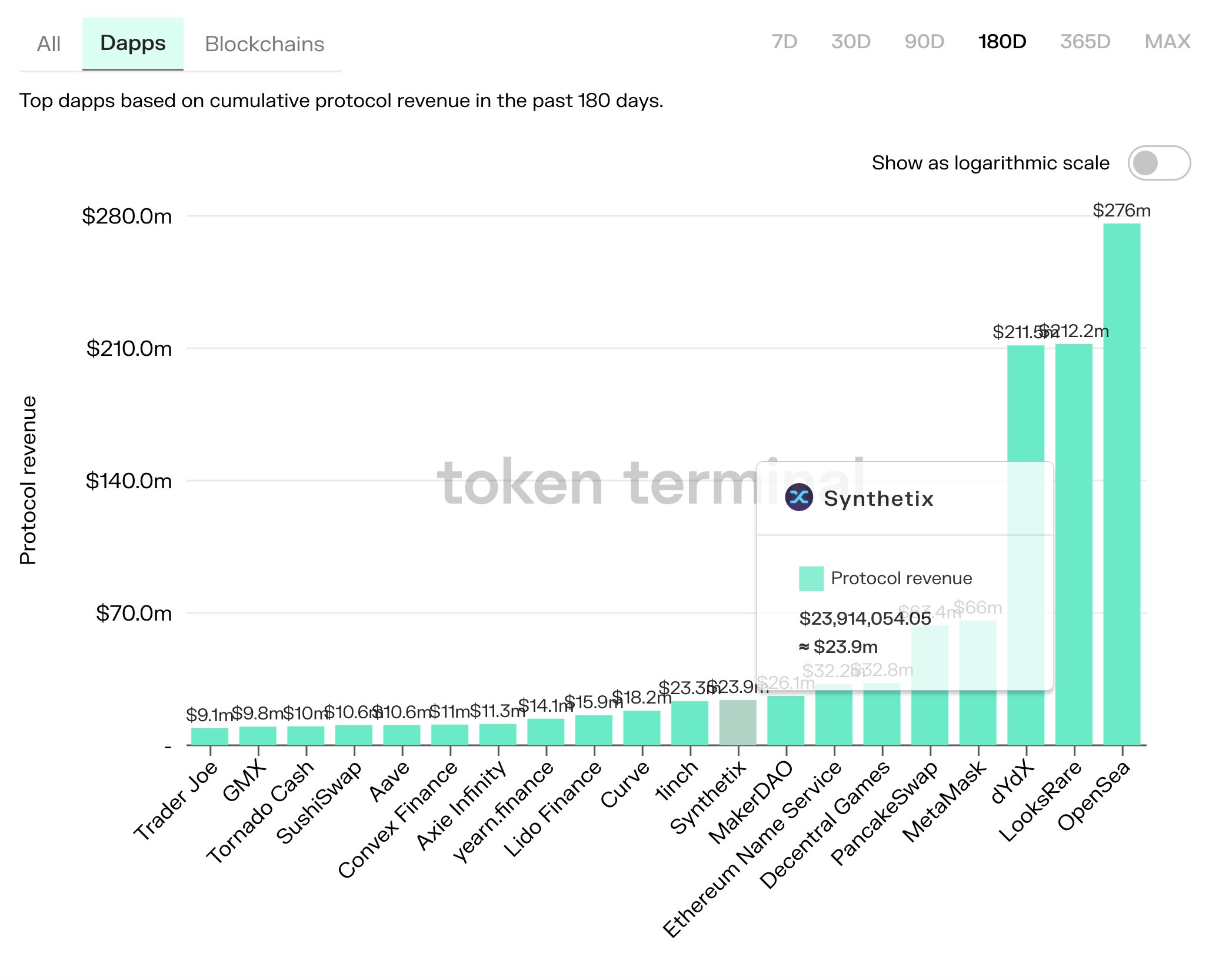1219x980 pixels.
Task: Select the SushiSwap bar
Action: point(354,735)
